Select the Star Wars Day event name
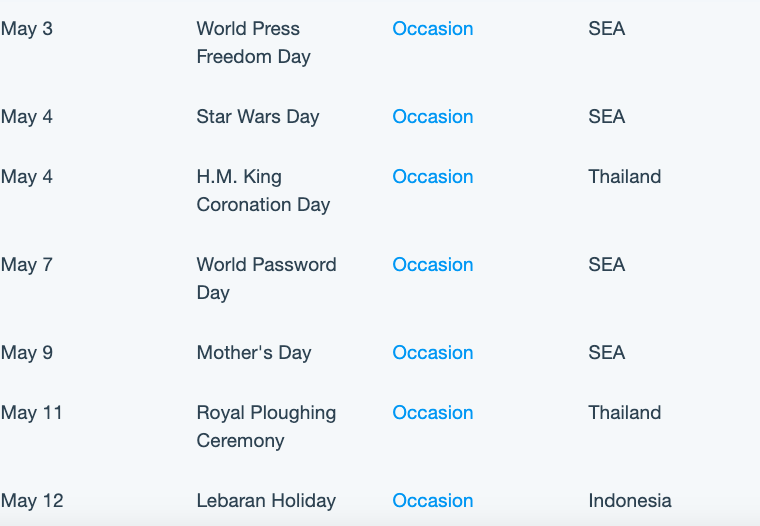This screenshot has width=760, height=526. point(258,117)
